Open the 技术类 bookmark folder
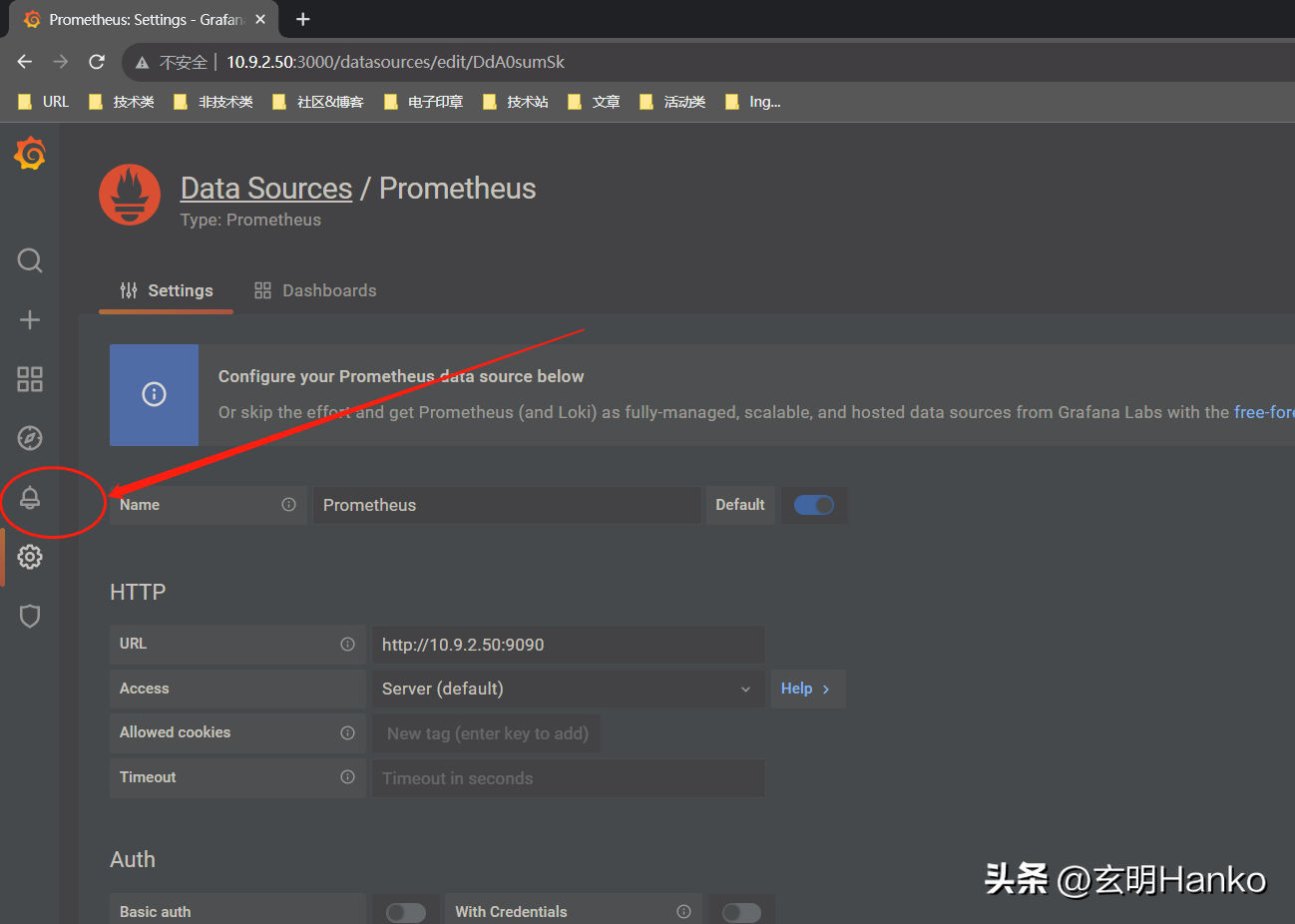The height and width of the screenshot is (924, 1295). (x=122, y=102)
